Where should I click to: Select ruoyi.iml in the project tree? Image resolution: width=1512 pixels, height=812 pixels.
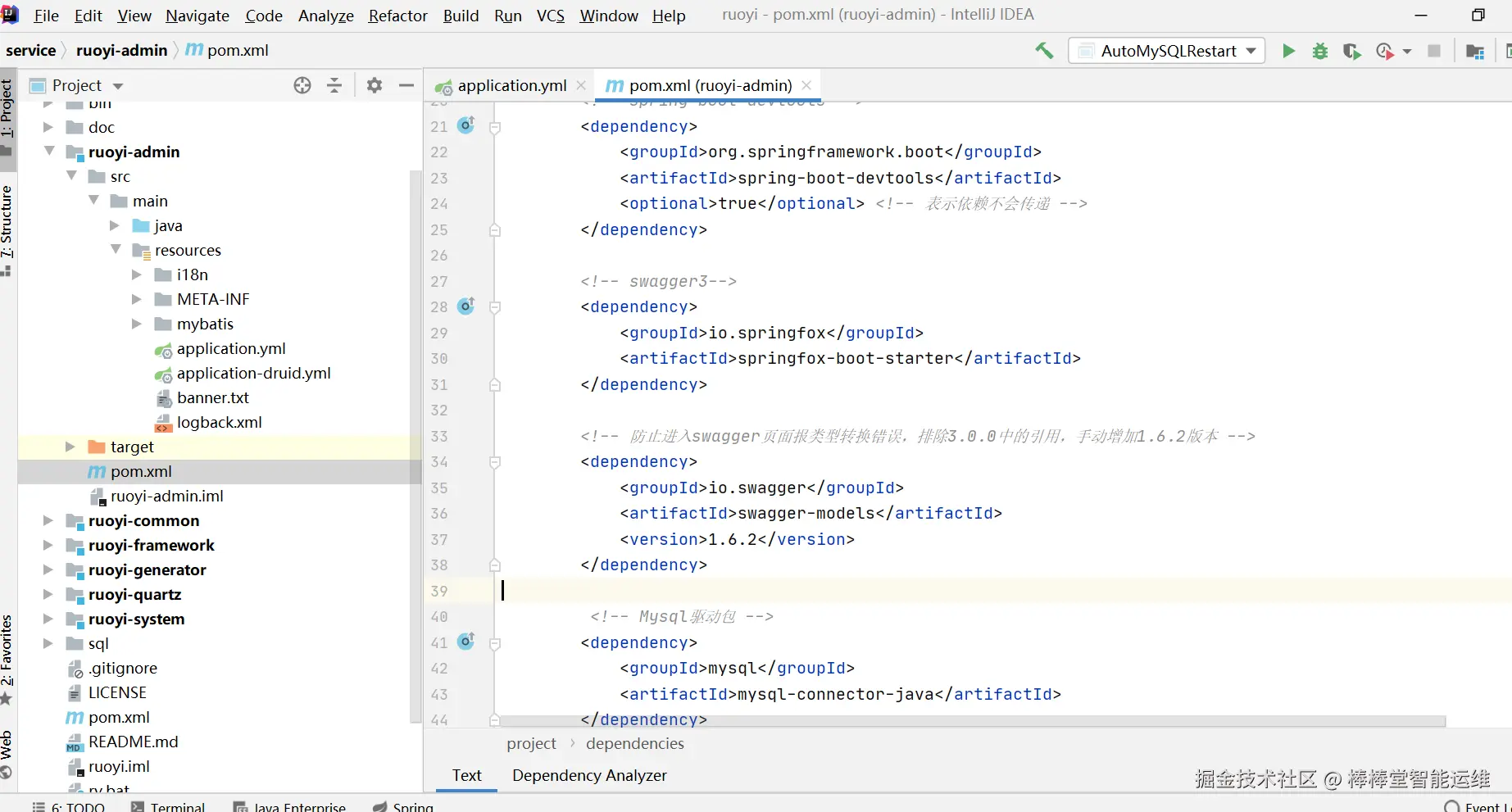pos(119,766)
